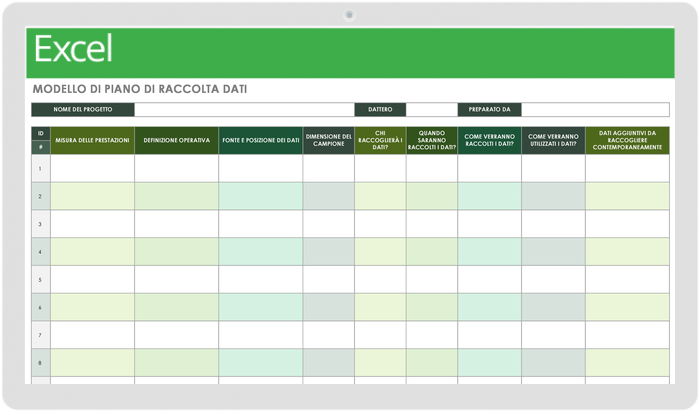
Task: Select the 'MISURA DELLE PRESTAZIONI' column header
Action: point(92,140)
